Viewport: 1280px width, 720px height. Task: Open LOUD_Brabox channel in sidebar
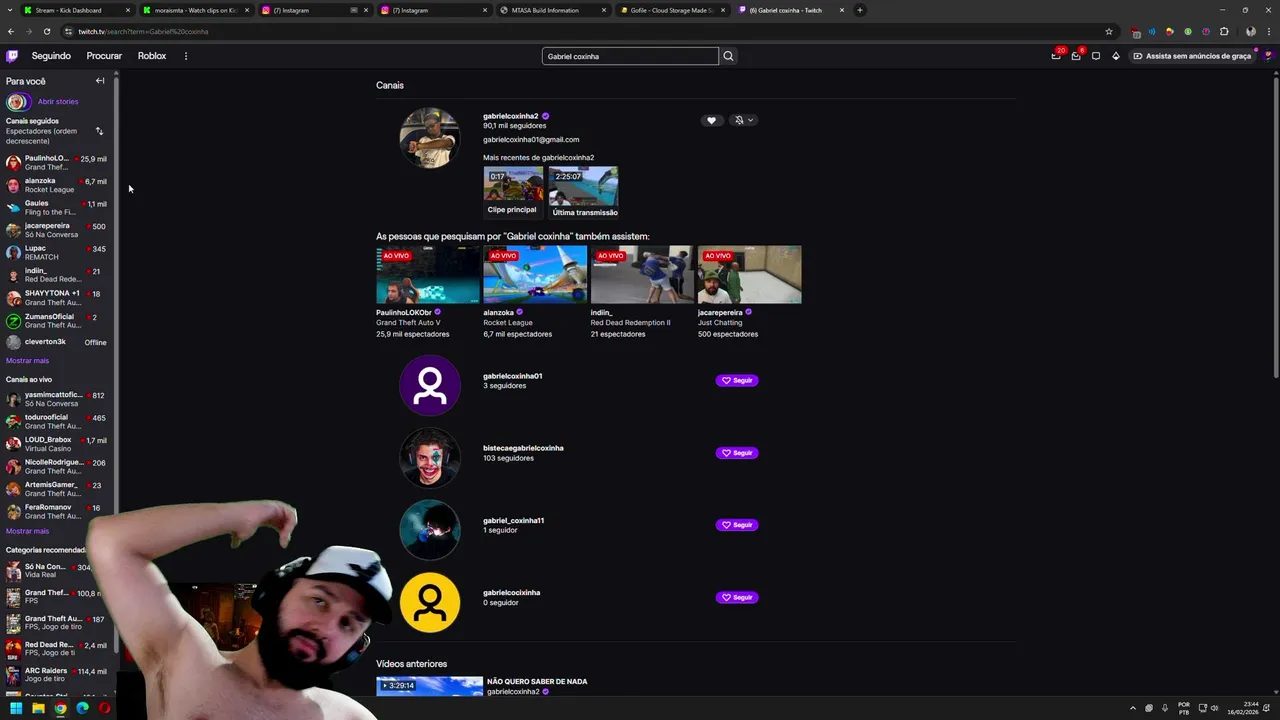click(58, 444)
